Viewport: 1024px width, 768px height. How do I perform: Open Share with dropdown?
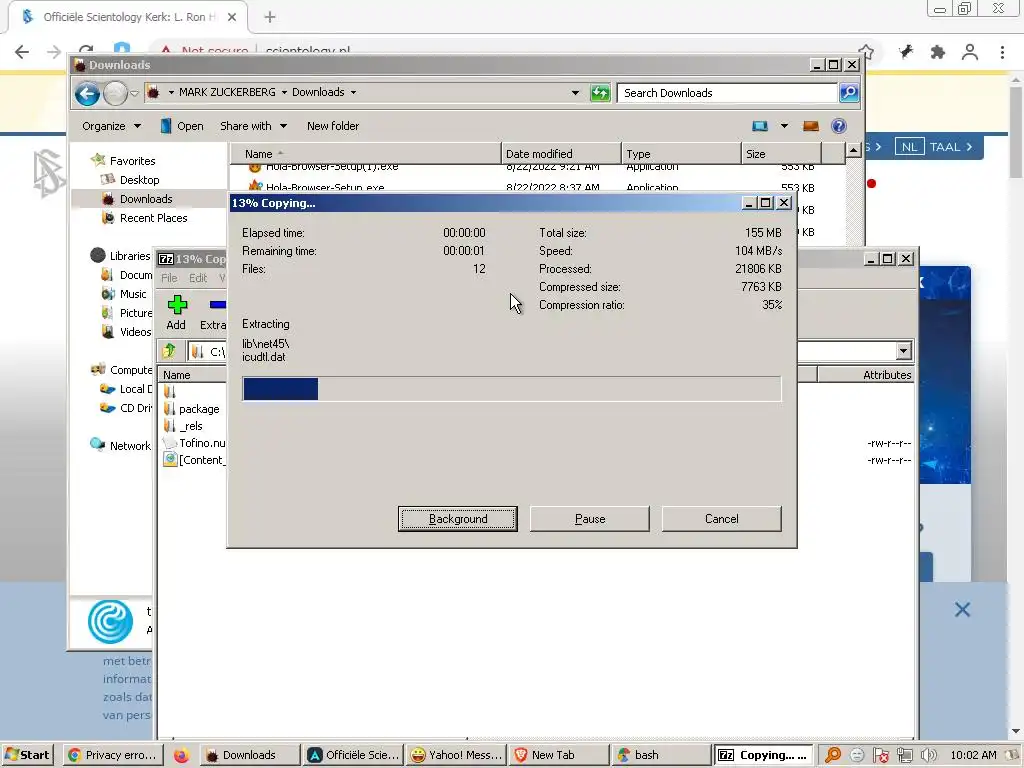(x=253, y=126)
